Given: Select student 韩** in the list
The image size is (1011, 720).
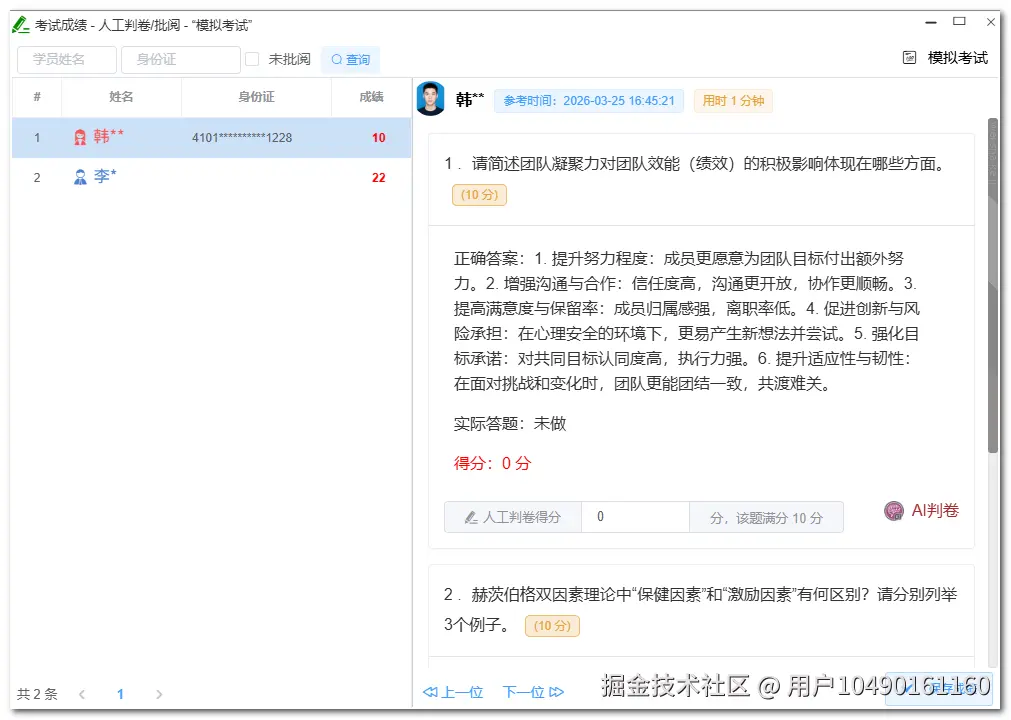Looking at the screenshot, I should 211,137.
